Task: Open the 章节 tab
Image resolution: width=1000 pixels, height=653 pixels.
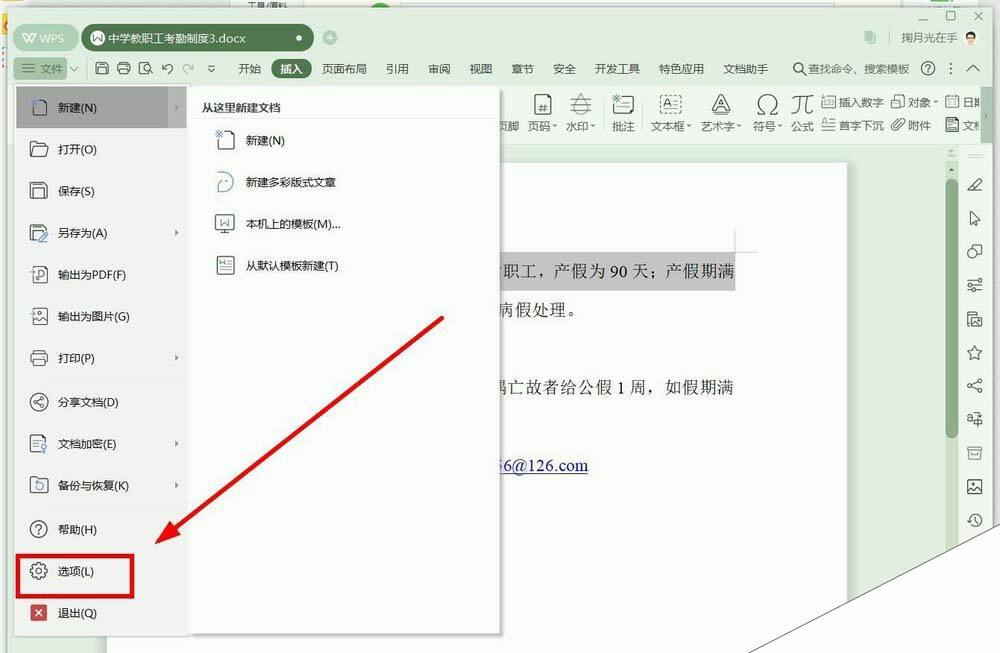Action: [x=522, y=69]
